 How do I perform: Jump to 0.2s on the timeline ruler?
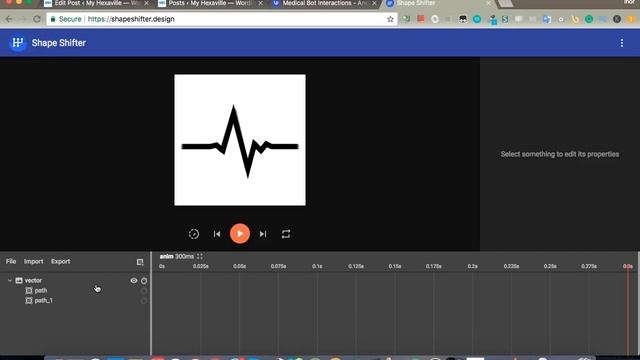[473, 266]
